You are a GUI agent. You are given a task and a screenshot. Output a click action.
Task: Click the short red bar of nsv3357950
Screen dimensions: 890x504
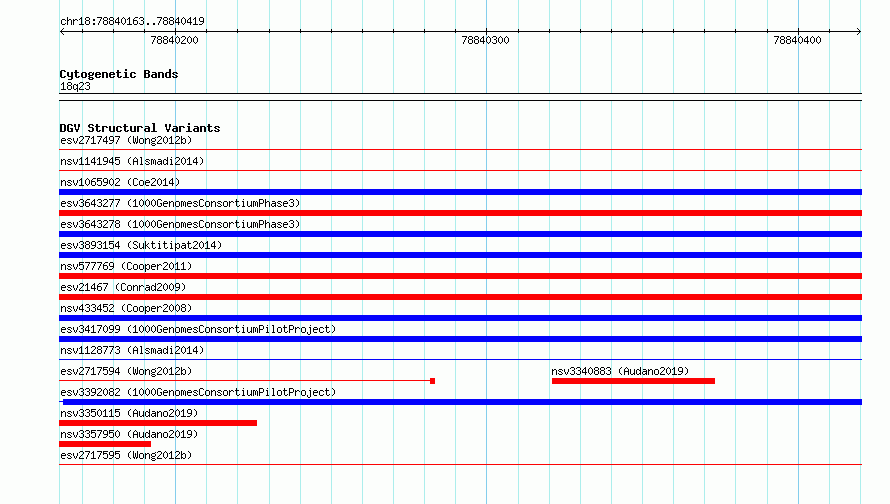[105, 444]
